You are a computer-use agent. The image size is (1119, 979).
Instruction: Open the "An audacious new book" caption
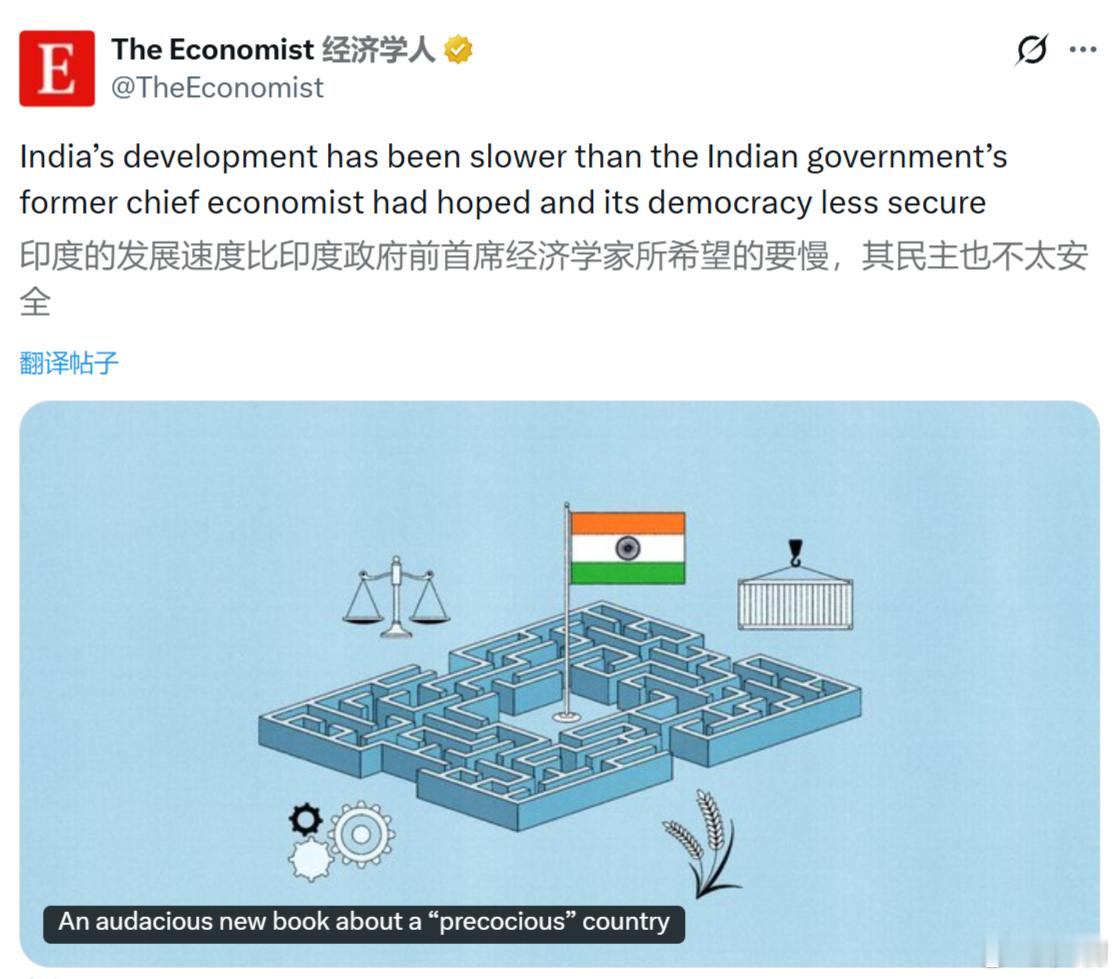point(364,922)
